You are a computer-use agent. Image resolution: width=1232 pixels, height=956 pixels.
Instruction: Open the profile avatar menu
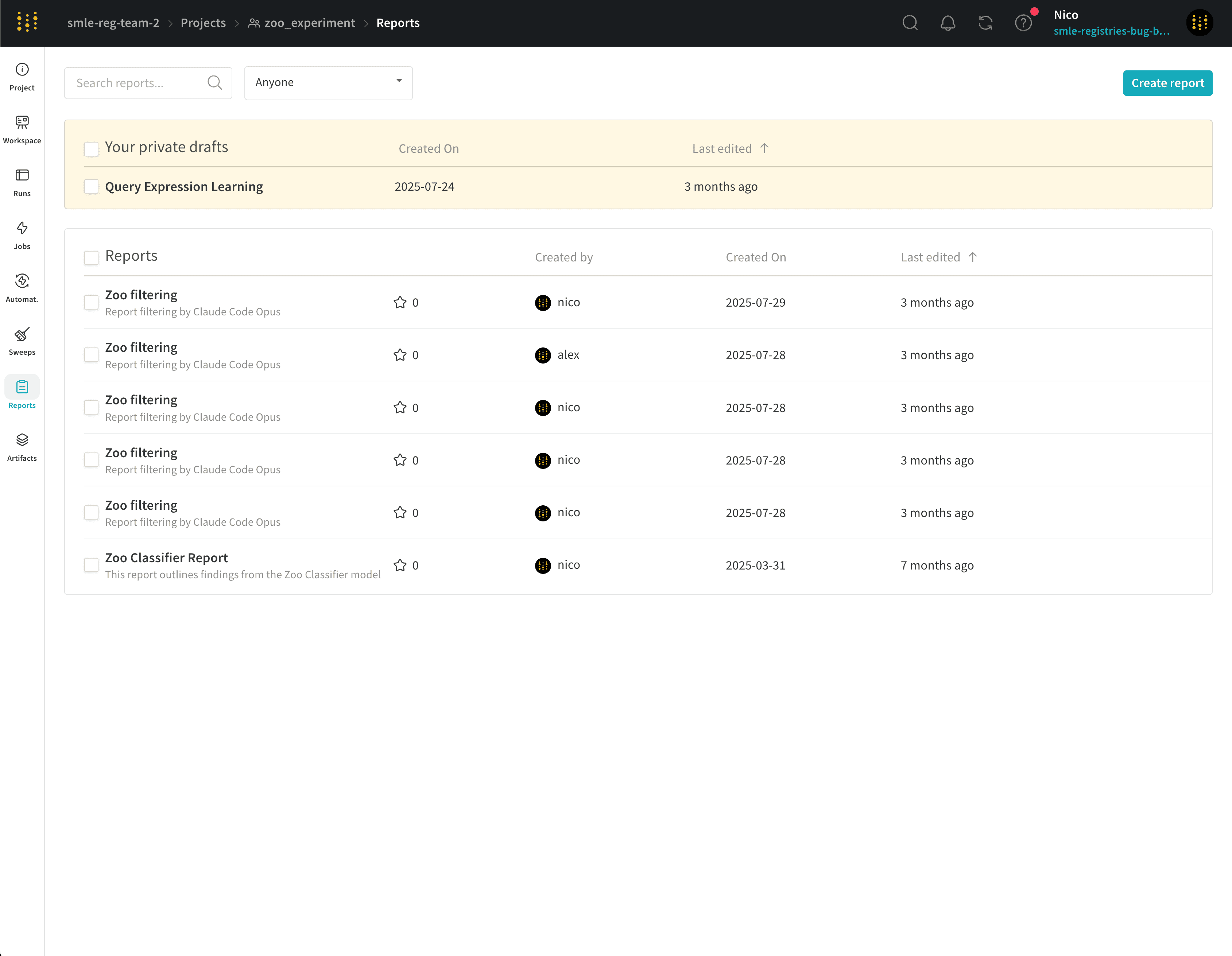point(1200,23)
